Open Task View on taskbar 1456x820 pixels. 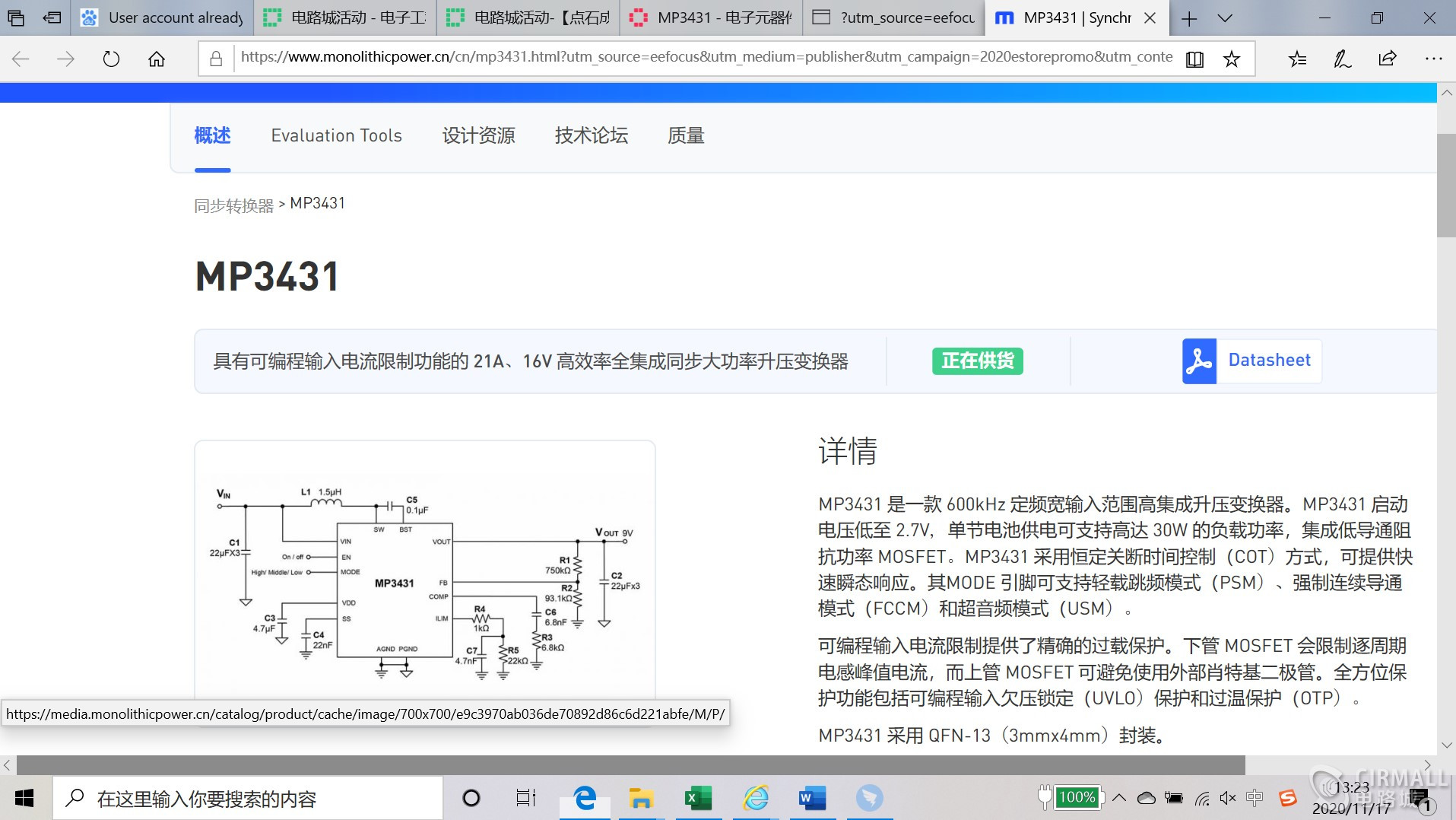pyautogui.click(x=526, y=798)
